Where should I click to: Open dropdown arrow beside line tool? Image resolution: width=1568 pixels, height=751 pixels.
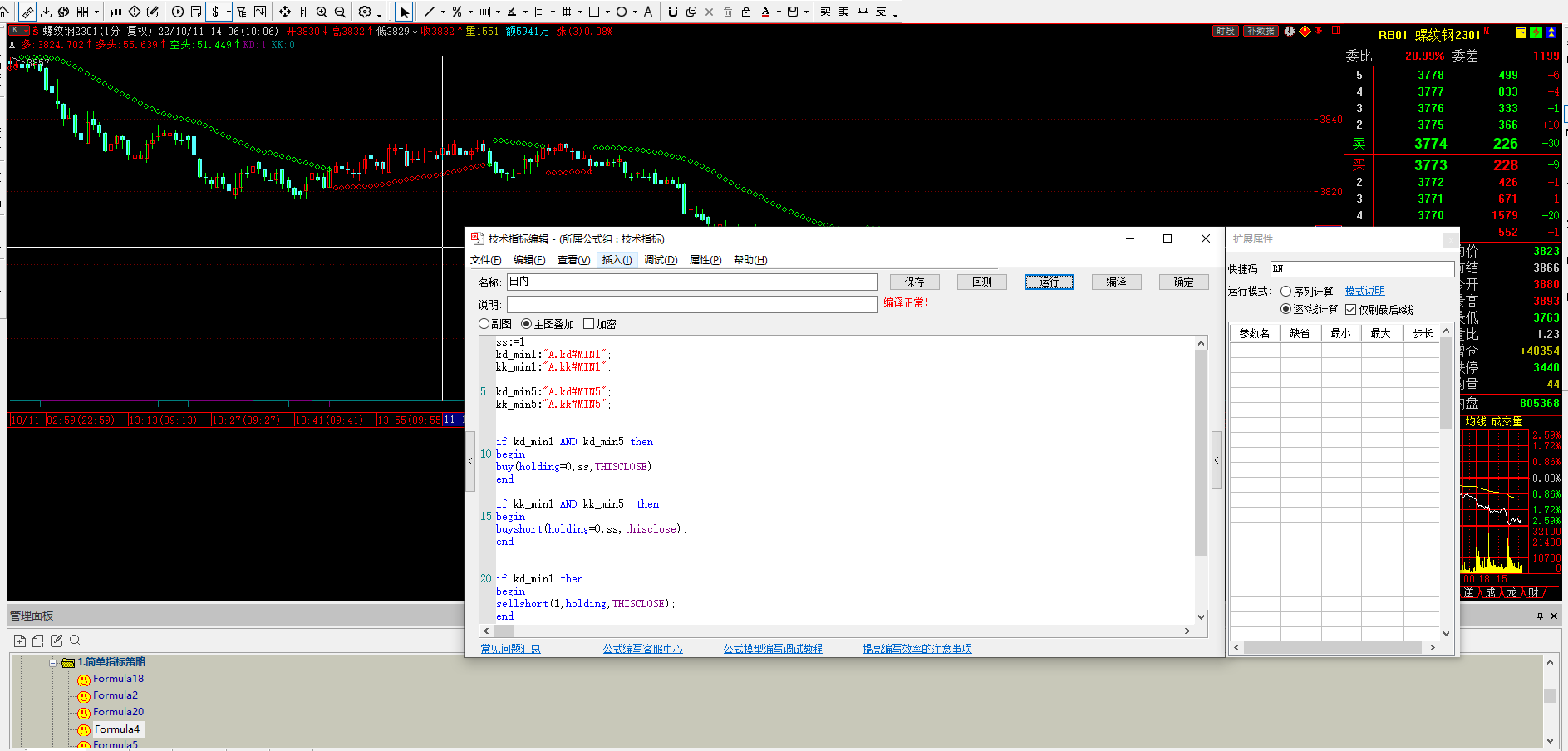443,12
